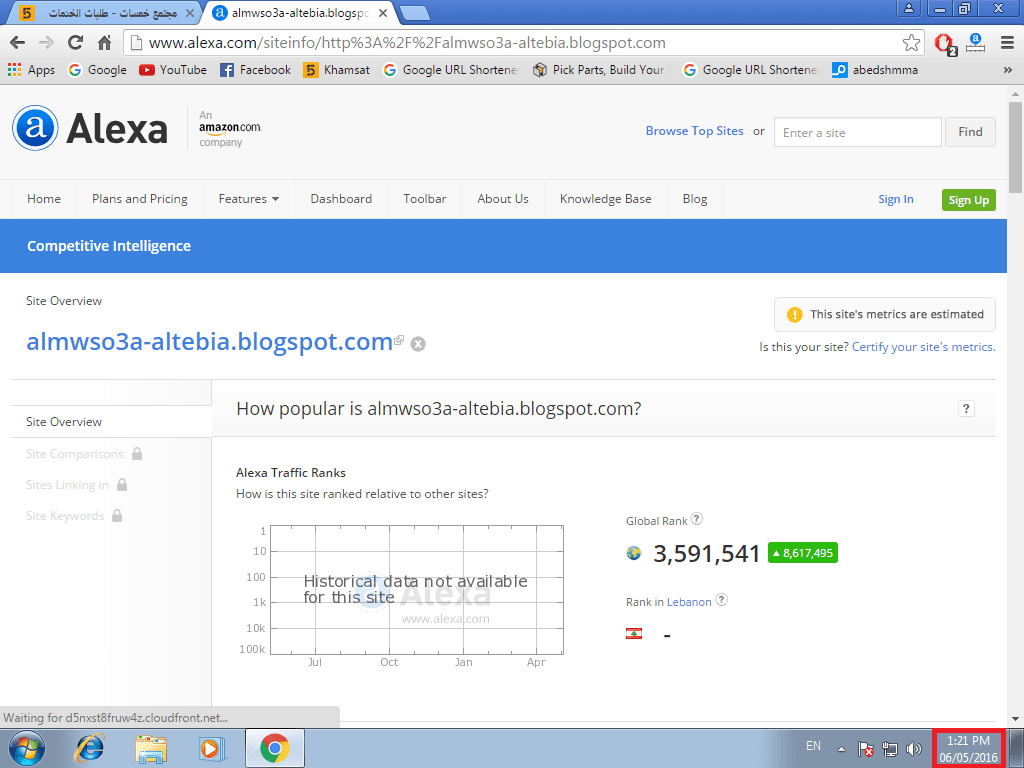Click the Find button
The height and width of the screenshot is (768, 1024).
[x=970, y=132]
